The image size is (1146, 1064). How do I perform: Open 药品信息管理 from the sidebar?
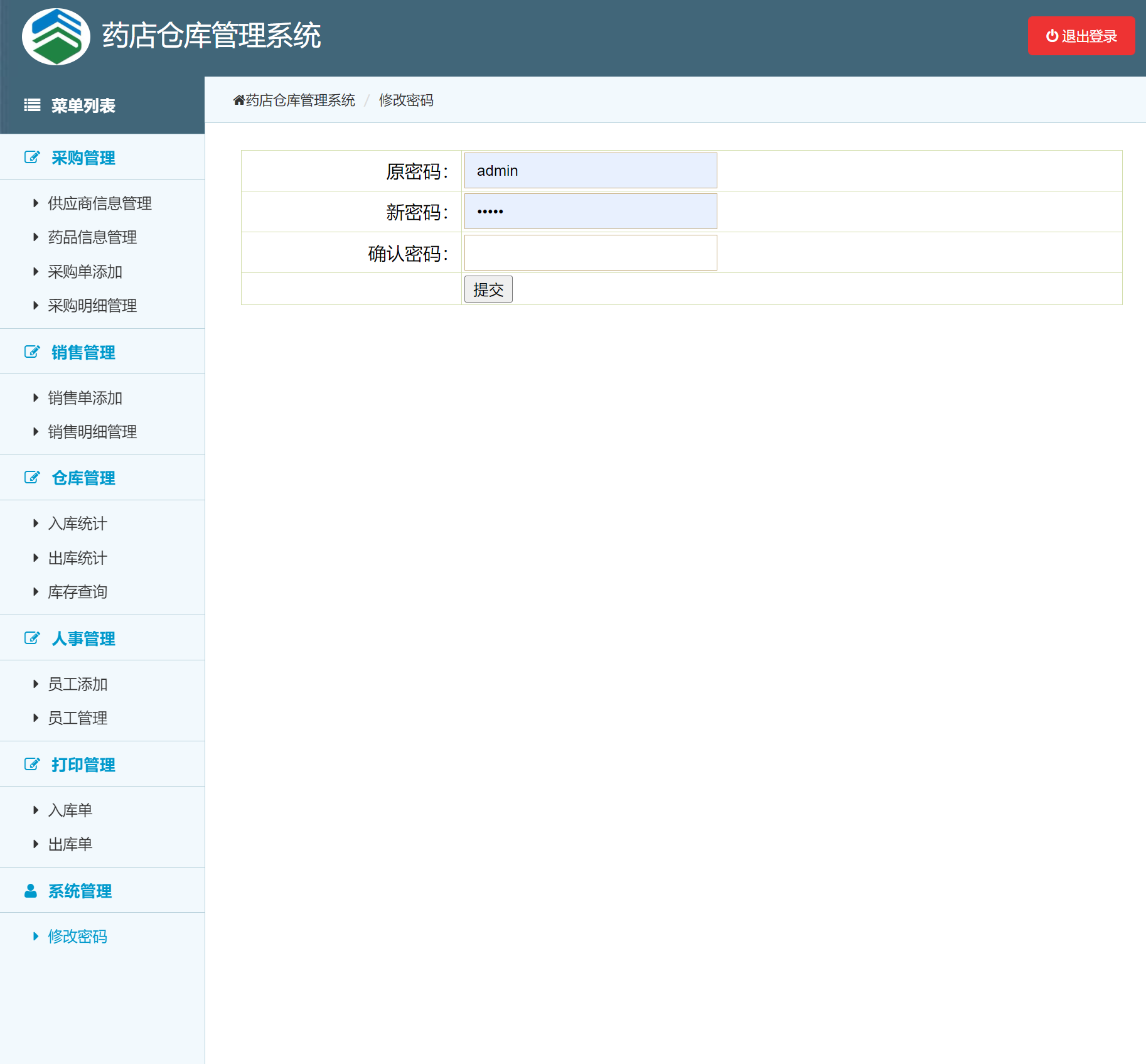click(92, 237)
